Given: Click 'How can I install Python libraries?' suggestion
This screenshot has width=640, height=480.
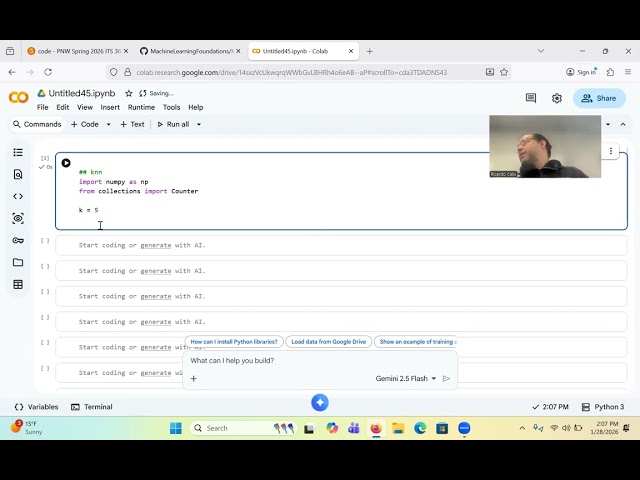Looking at the screenshot, I should click(x=234, y=342).
